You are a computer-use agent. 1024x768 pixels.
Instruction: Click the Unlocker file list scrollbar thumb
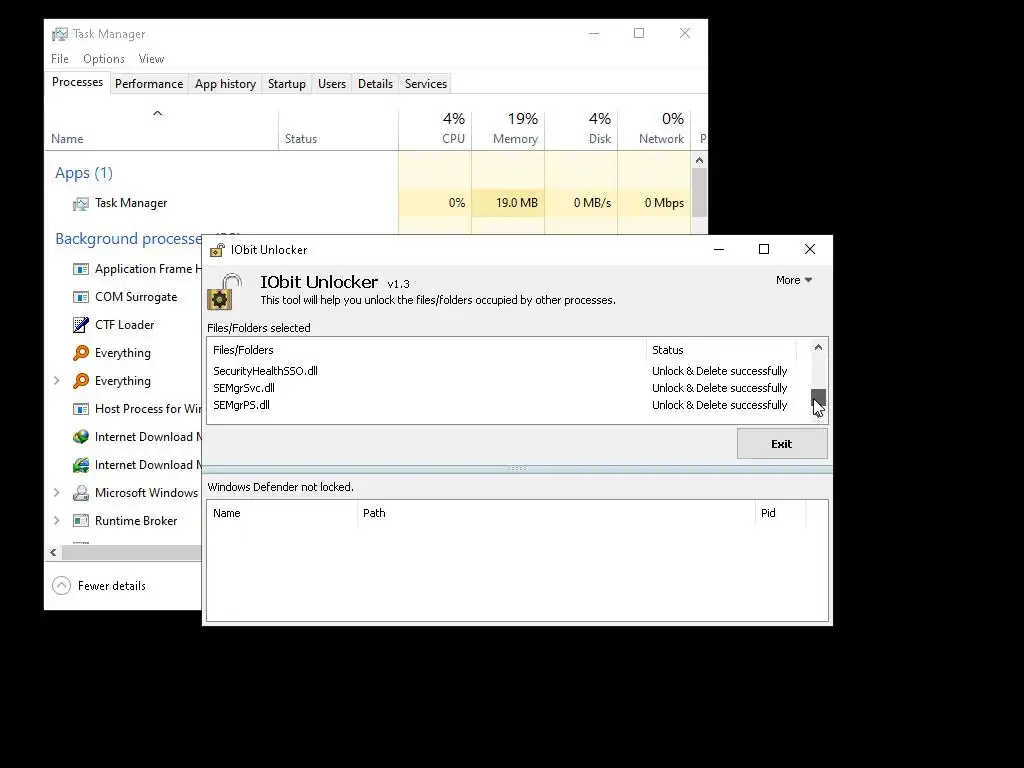pyautogui.click(x=818, y=396)
